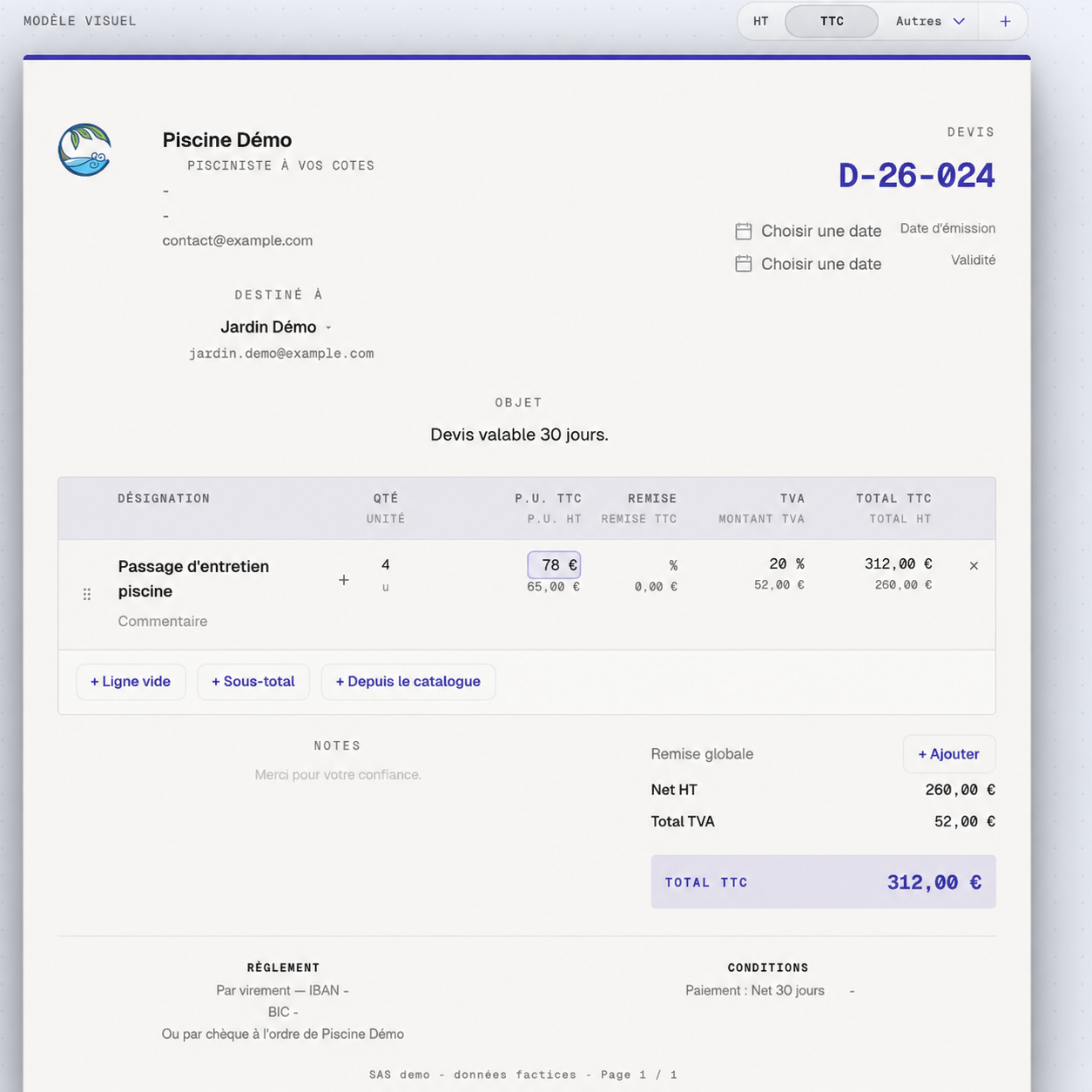The width and height of the screenshot is (1092, 1092).
Task: Click the email contact@example.com
Action: pyautogui.click(x=238, y=240)
